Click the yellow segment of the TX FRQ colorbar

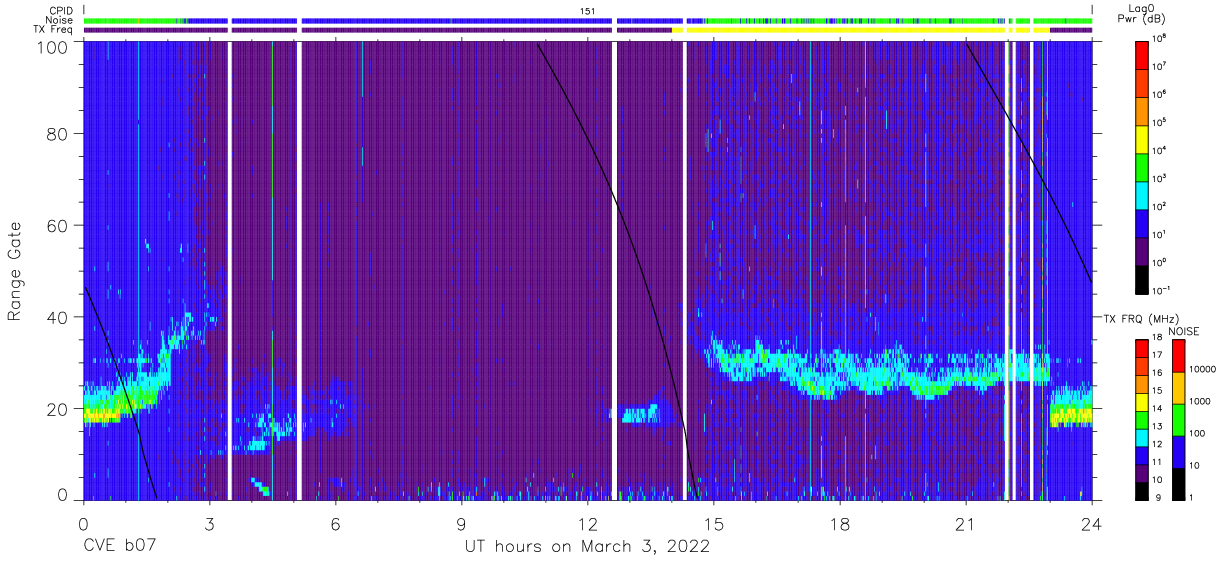tap(1142, 402)
